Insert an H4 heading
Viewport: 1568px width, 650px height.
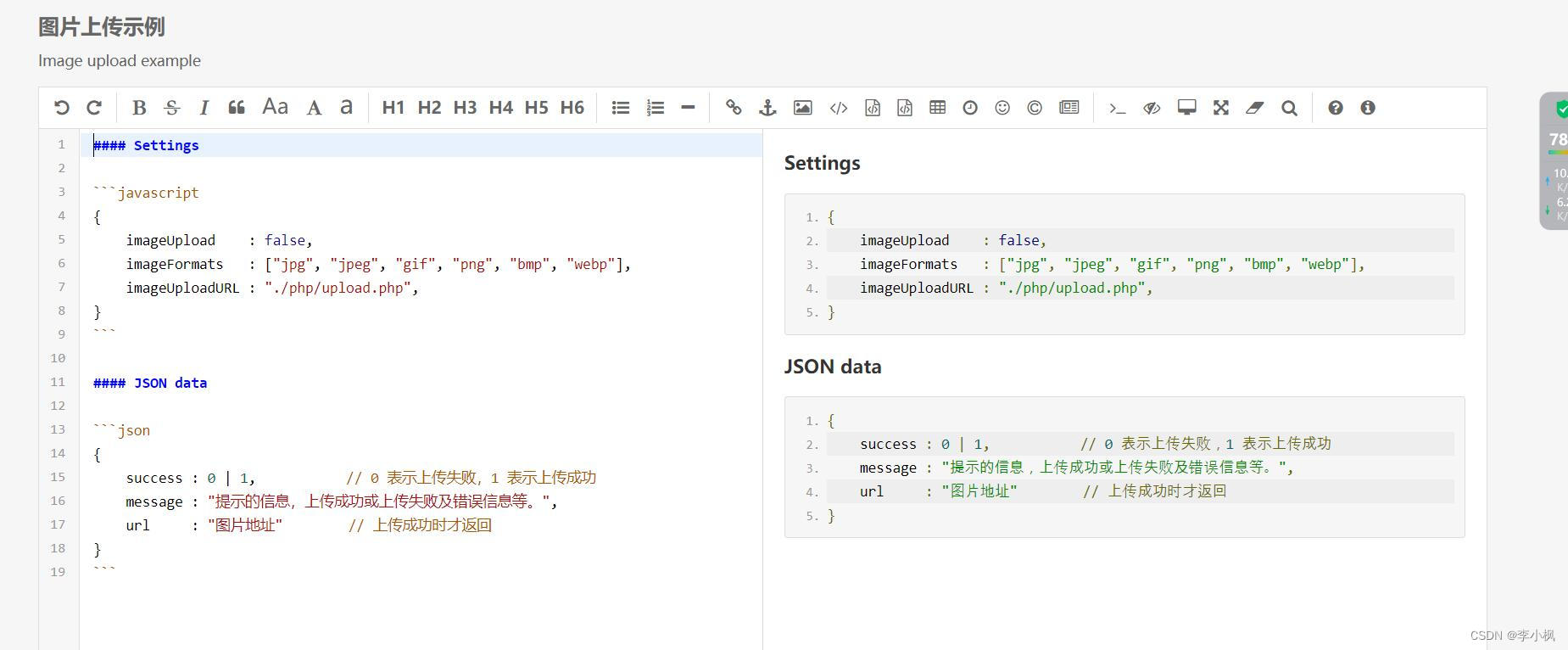click(x=500, y=108)
